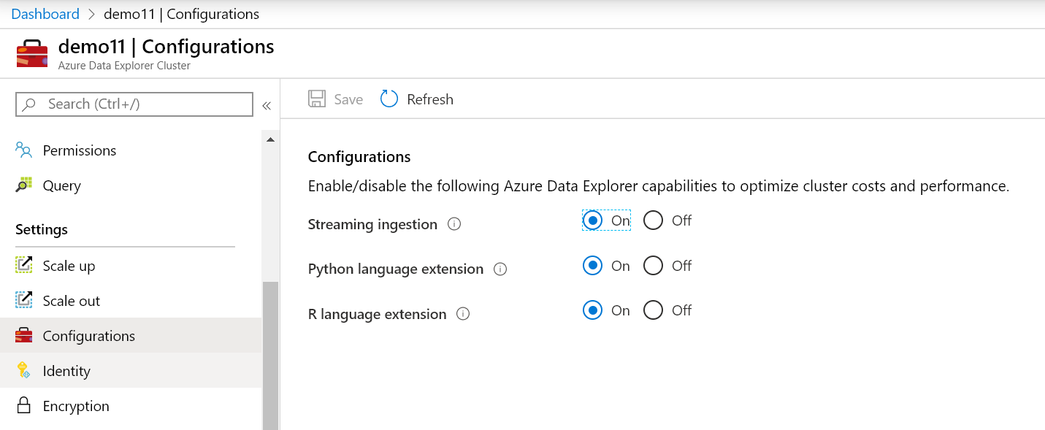Click the Query key icon

tap(24, 185)
